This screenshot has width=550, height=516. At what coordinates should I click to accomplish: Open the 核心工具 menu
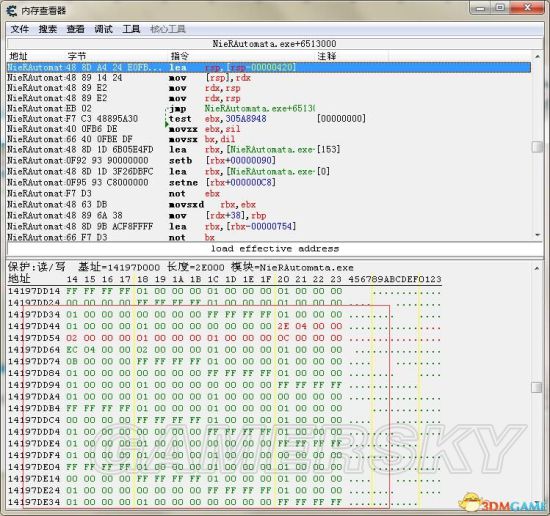pyautogui.click(x=168, y=29)
